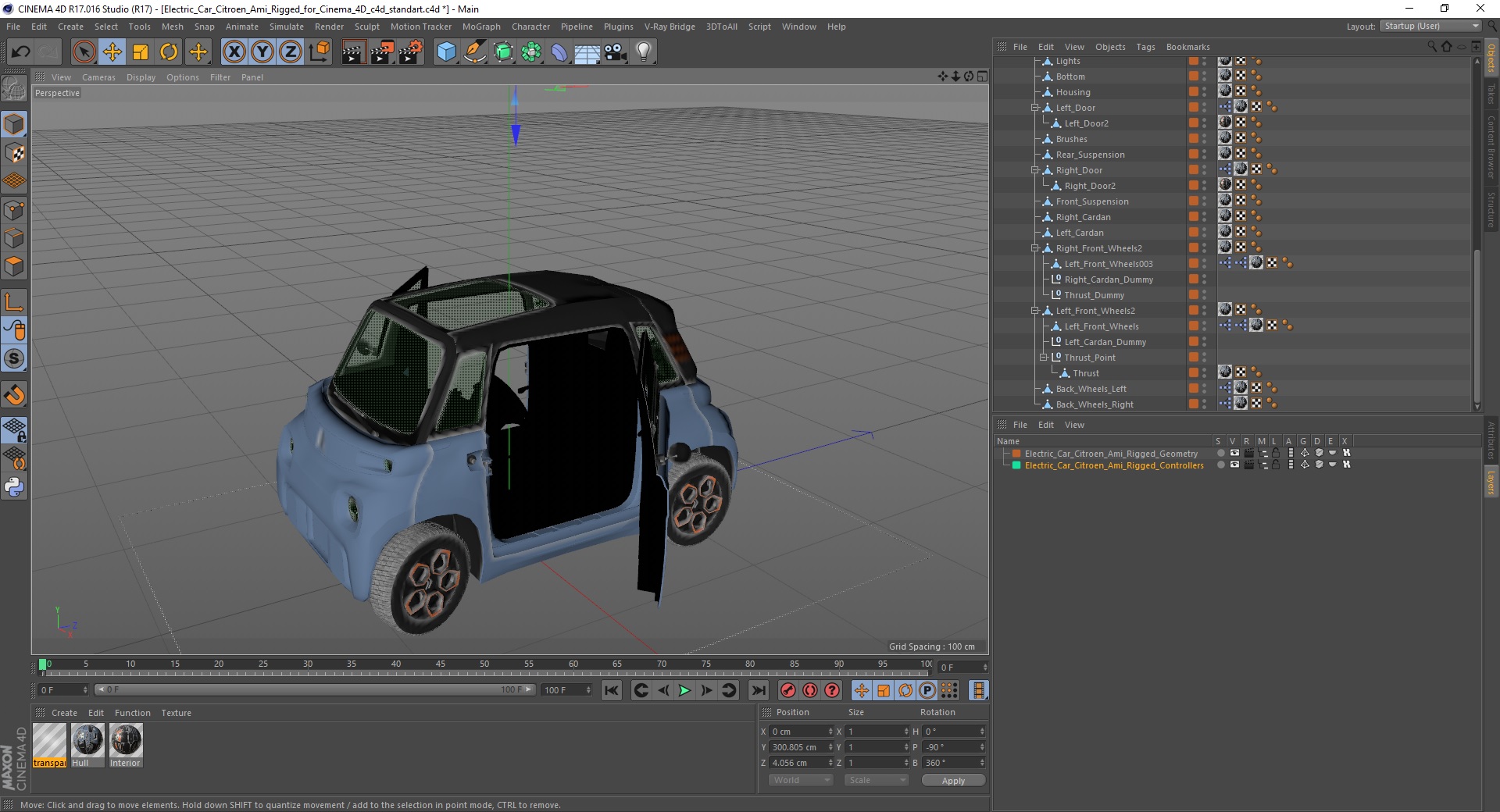Click the coordinate system icon
Screen dimensions: 1500x812
coord(319,52)
